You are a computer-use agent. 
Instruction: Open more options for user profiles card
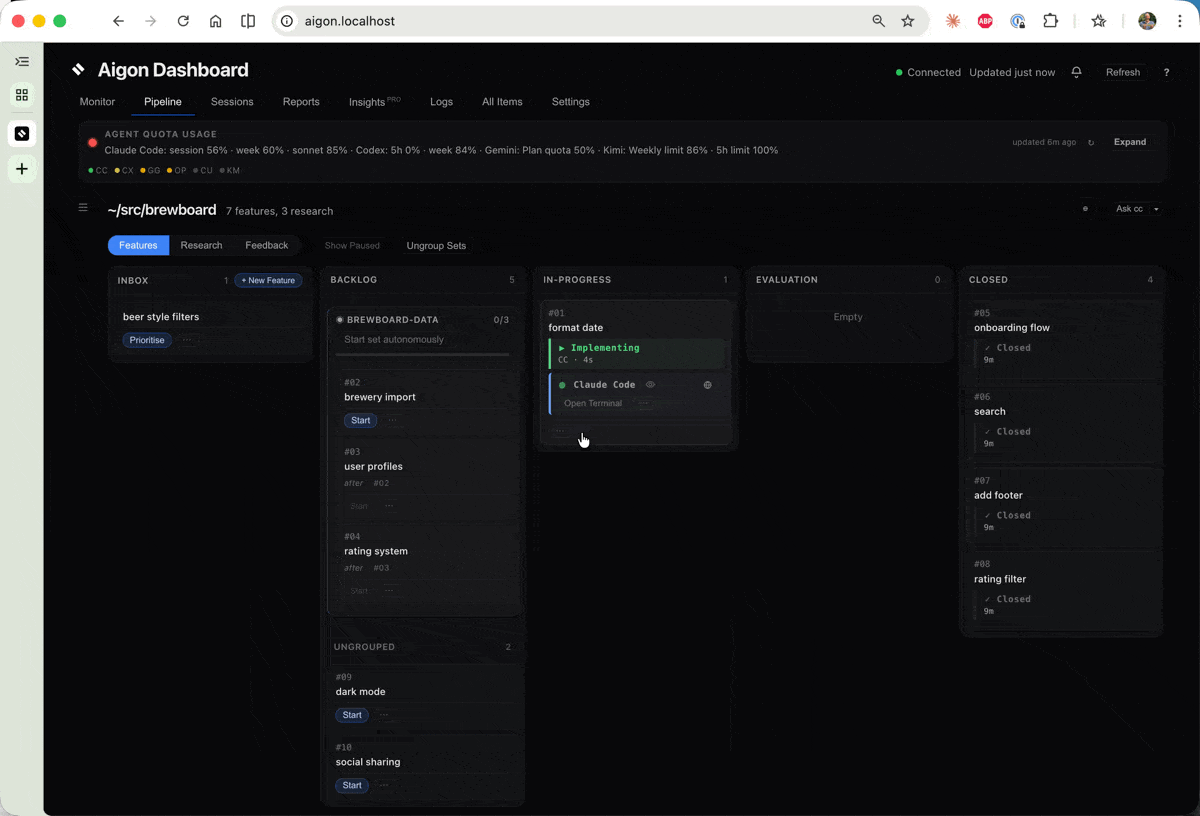click(x=389, y=506)
